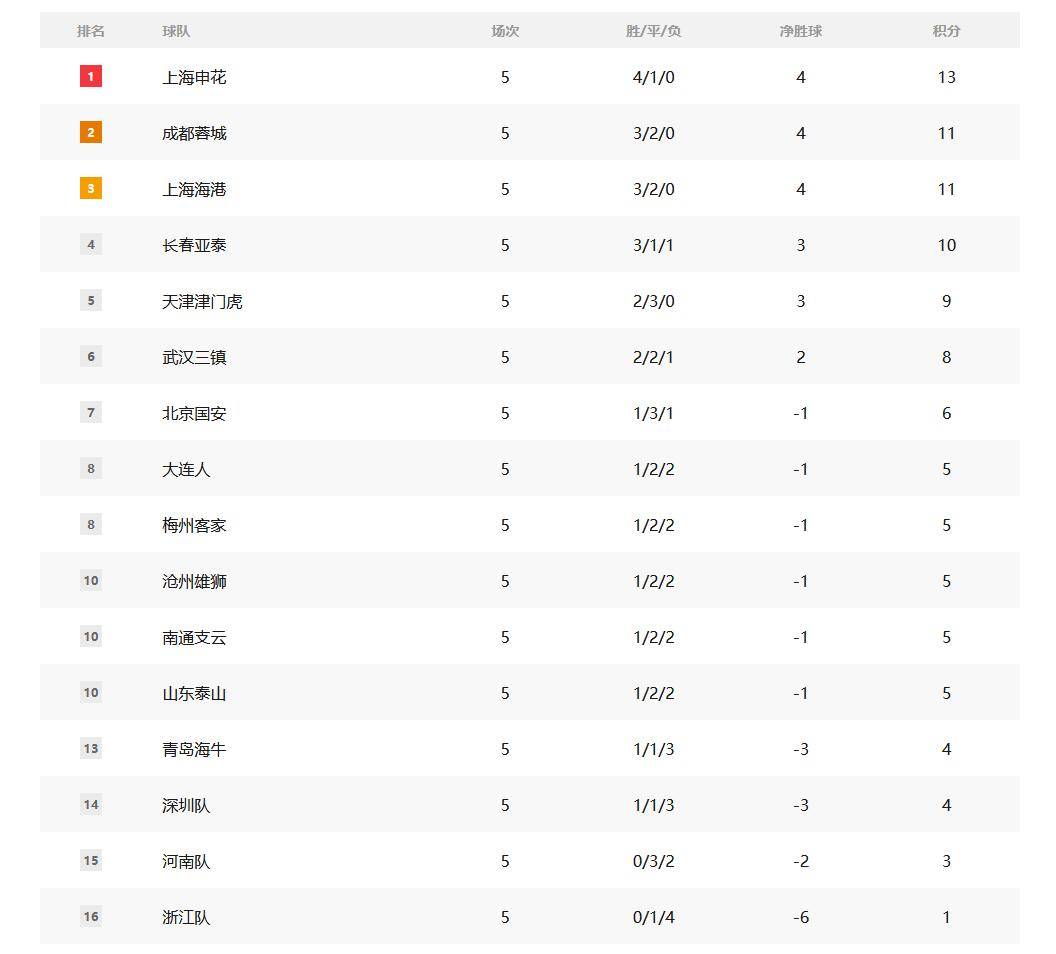
Task: Click the 积分 column header
Action: (x=946, y=31)
